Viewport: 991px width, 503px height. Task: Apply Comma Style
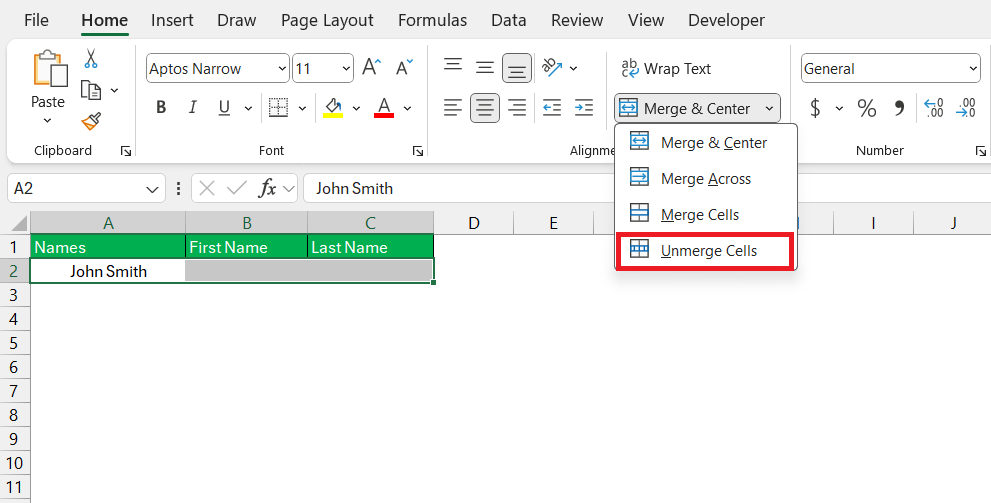[899, 108]
